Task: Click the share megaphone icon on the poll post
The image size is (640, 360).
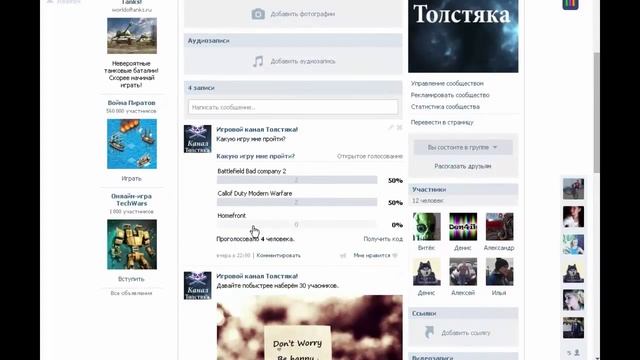Action: tap(343, 256)
